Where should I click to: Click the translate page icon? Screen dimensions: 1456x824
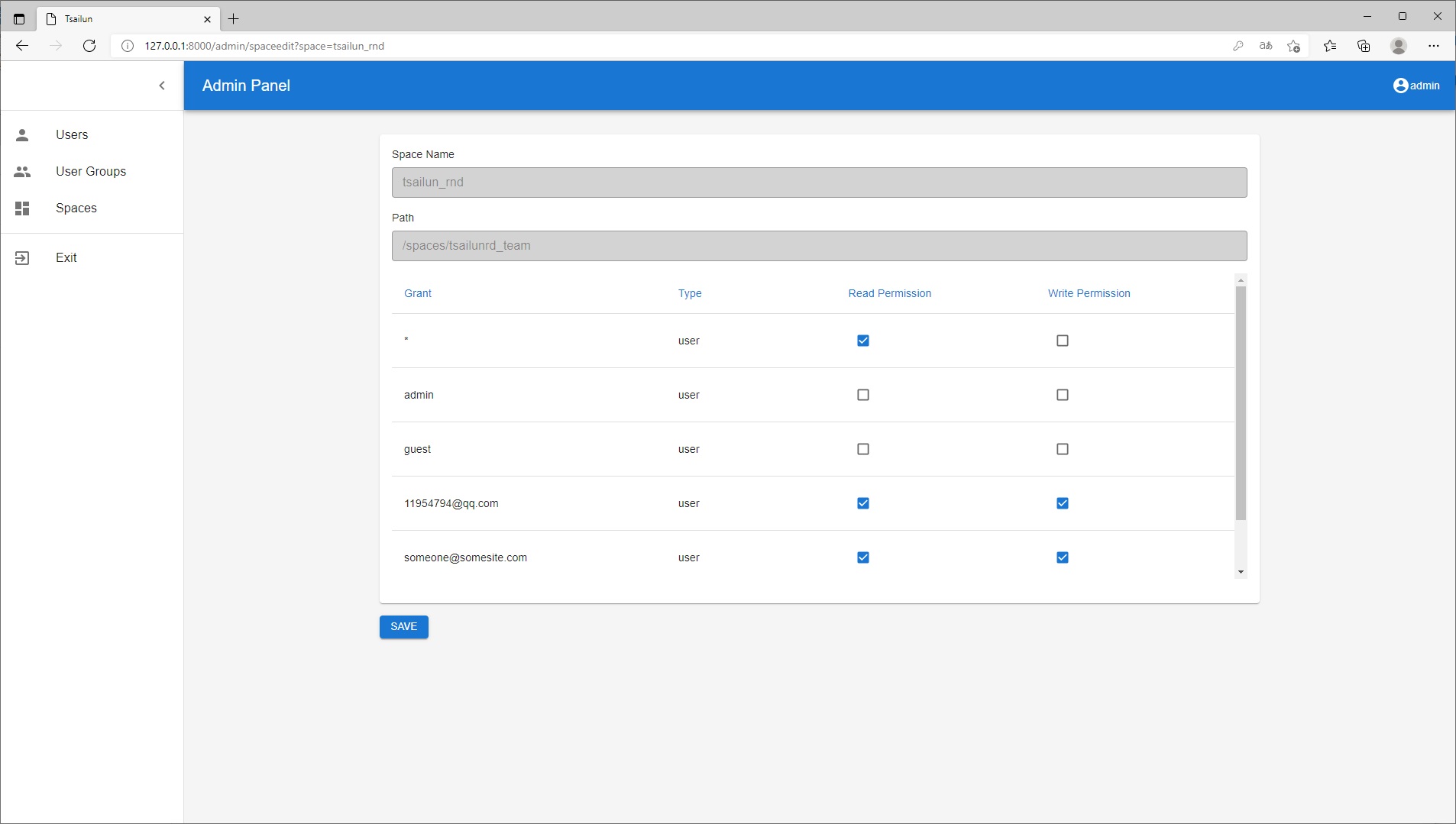point(1266,46)
